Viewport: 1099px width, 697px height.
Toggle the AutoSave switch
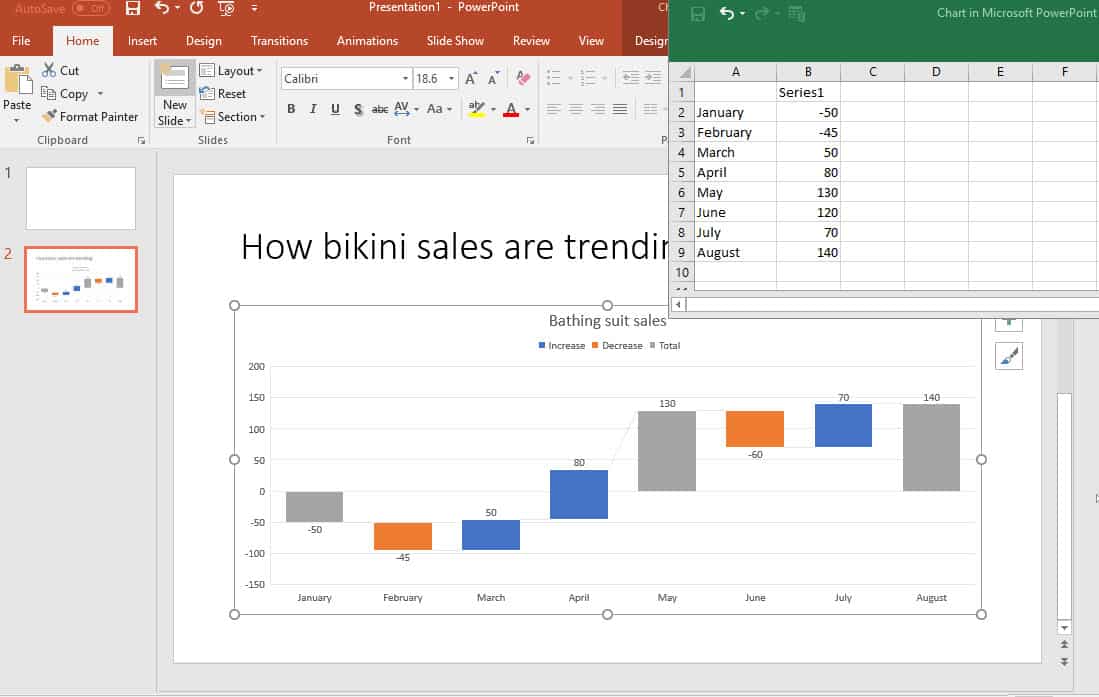91,9
